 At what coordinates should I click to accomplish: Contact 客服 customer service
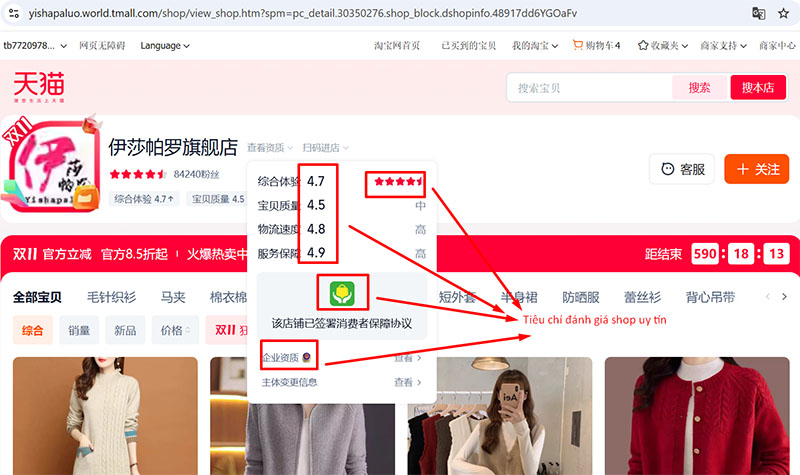[x=682, y=169]
